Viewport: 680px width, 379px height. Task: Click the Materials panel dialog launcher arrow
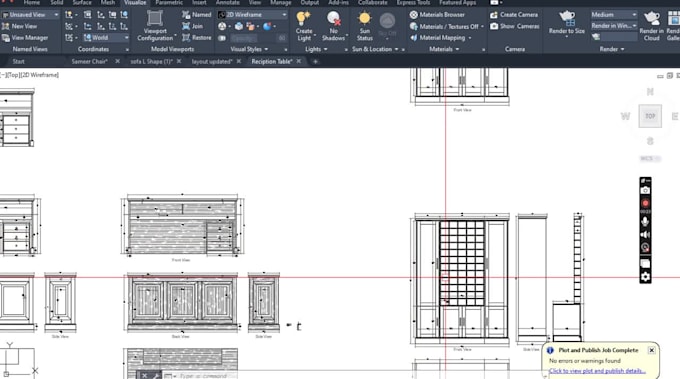[484, 50]
